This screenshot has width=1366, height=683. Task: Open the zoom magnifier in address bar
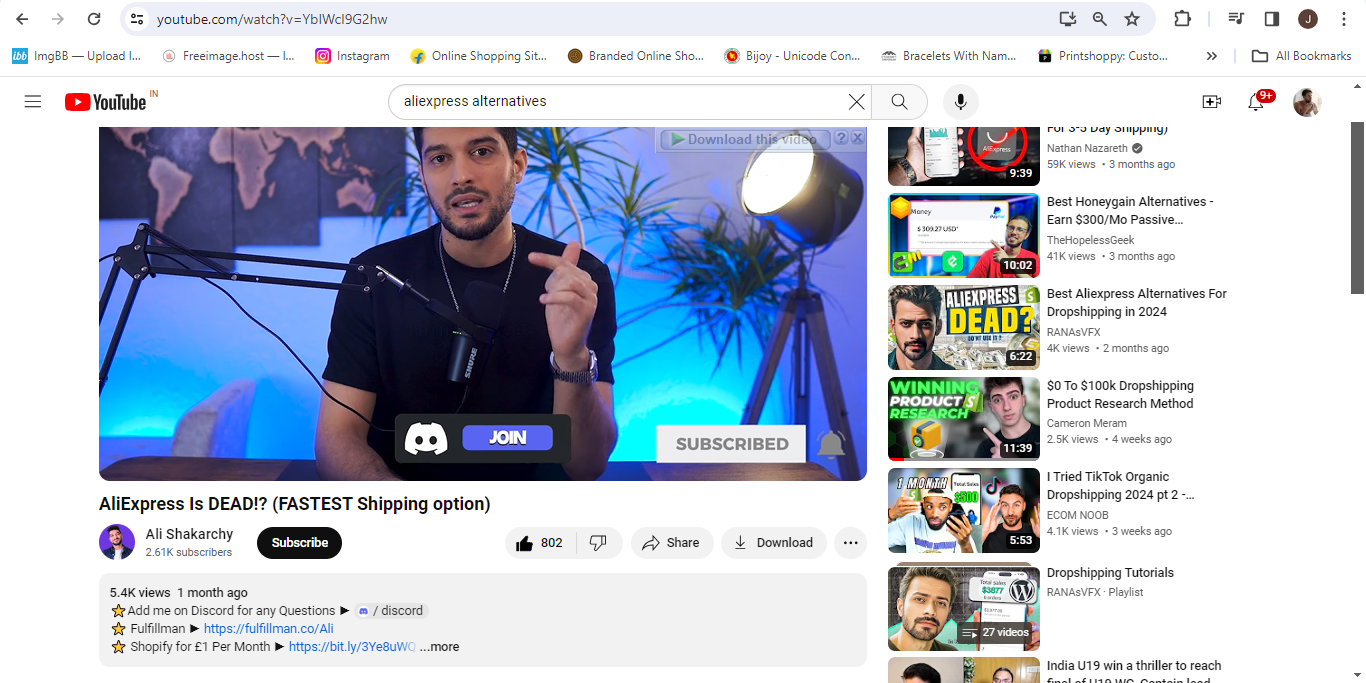click(x=1100, y=19)
